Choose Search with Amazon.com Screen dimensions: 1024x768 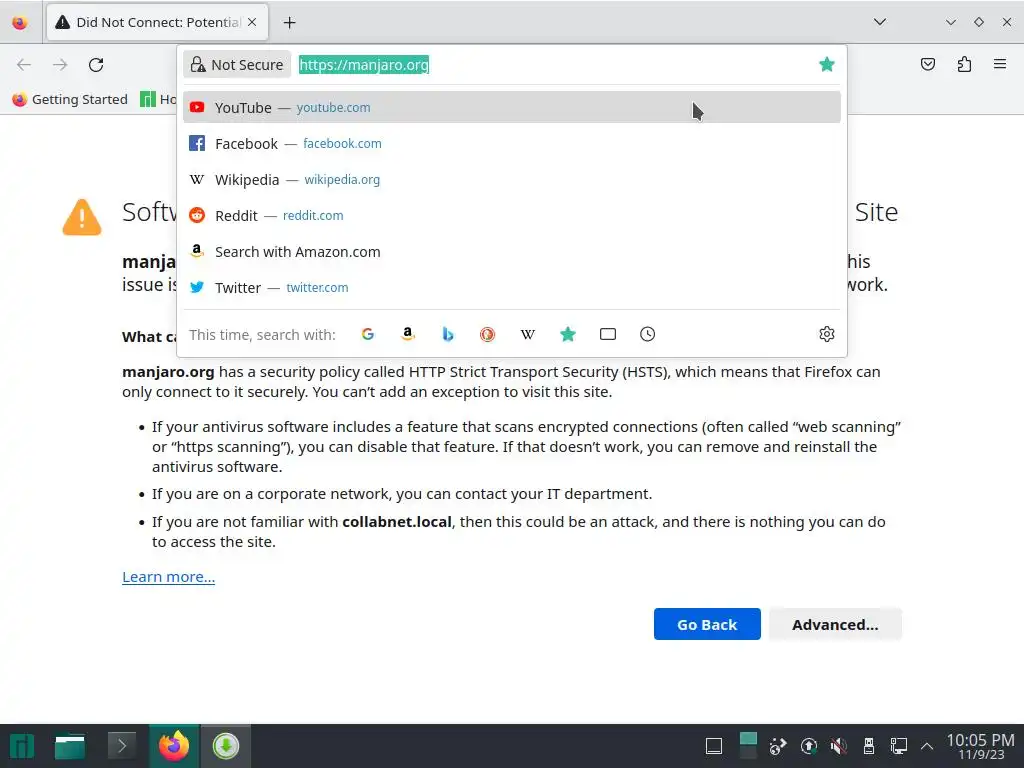click(511, 251)
